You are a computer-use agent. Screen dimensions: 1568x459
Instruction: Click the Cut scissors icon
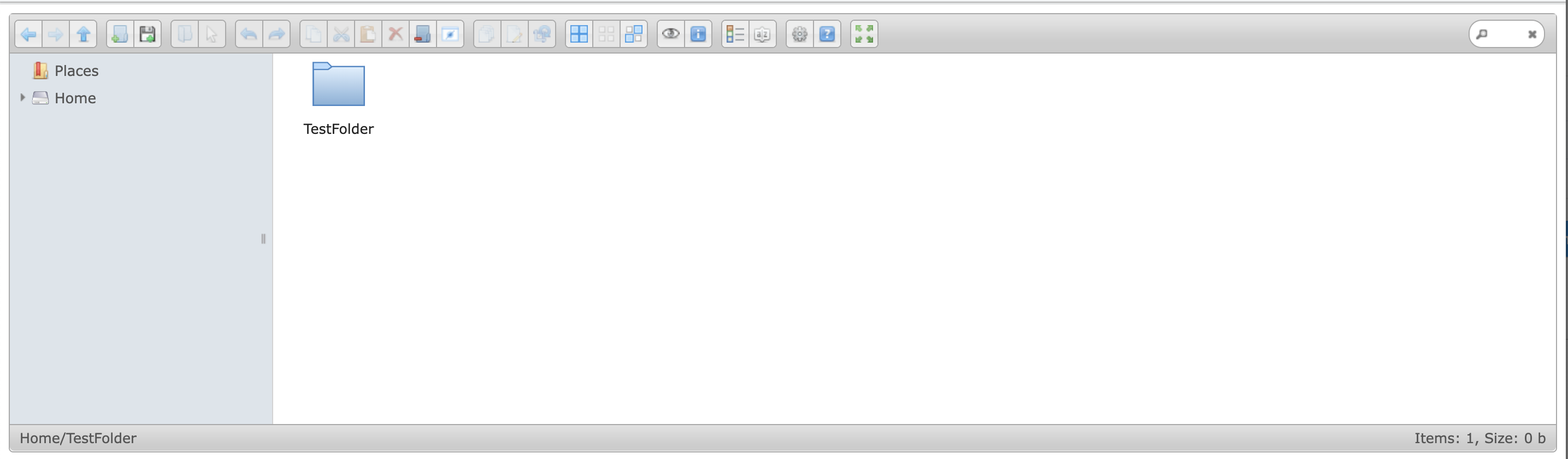[x=341, y=34]
